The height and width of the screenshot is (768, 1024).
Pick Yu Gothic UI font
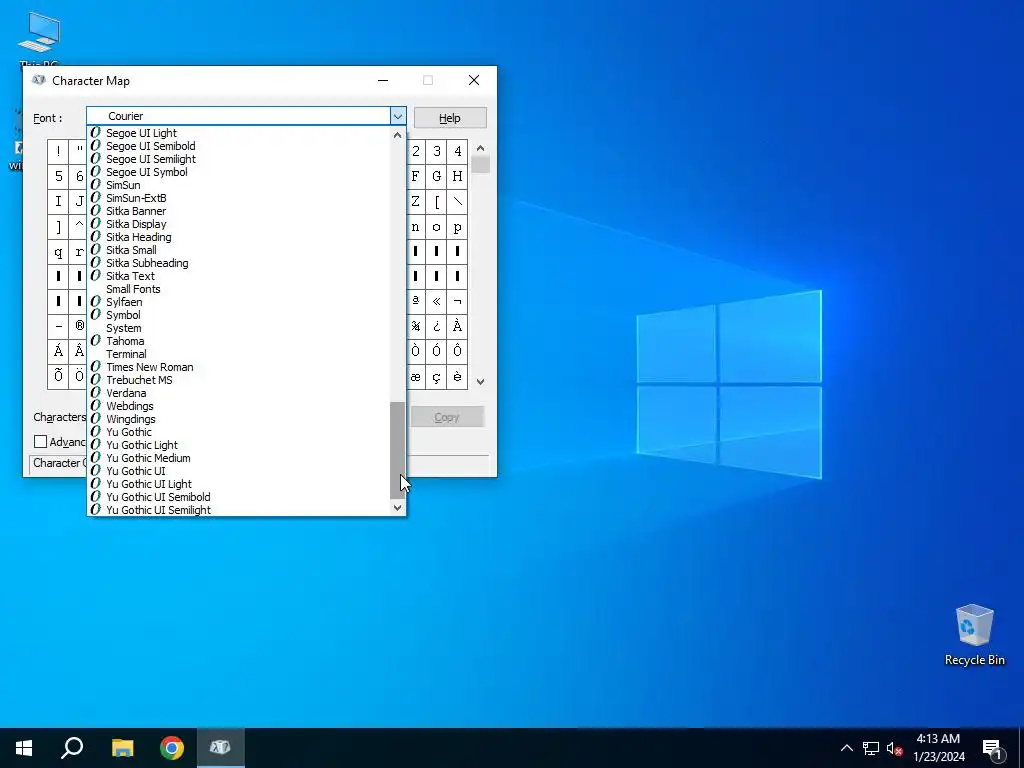pos(238,471)
